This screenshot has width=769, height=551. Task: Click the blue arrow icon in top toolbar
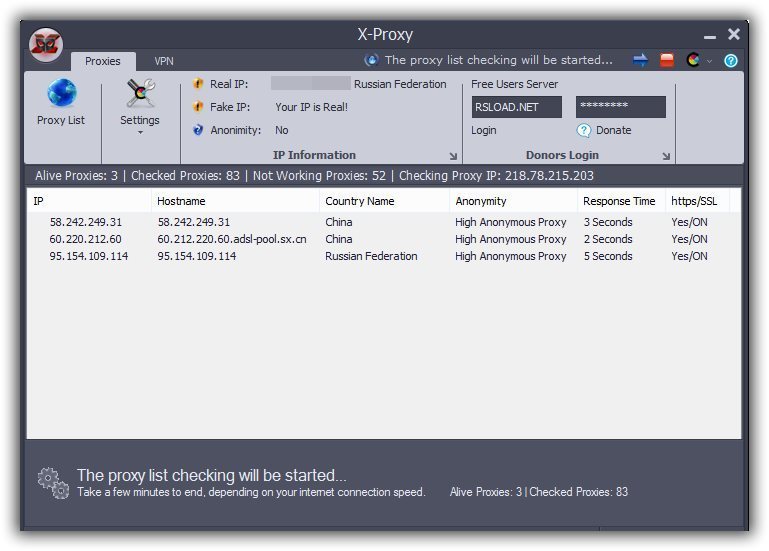641,61
